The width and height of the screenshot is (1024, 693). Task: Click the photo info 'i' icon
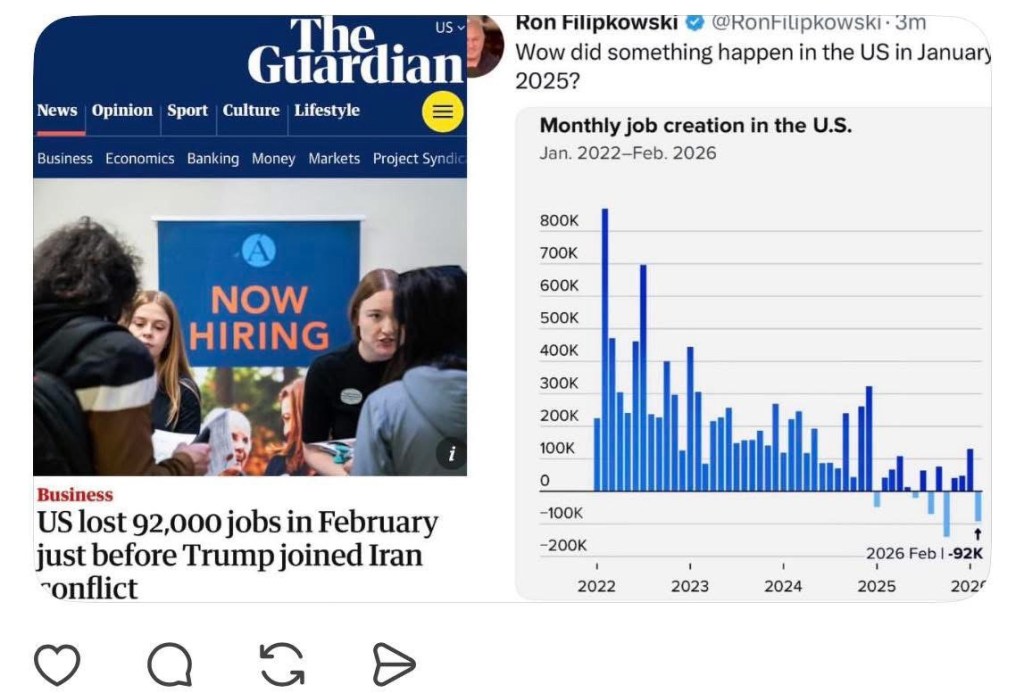click(x=451, y=454)
